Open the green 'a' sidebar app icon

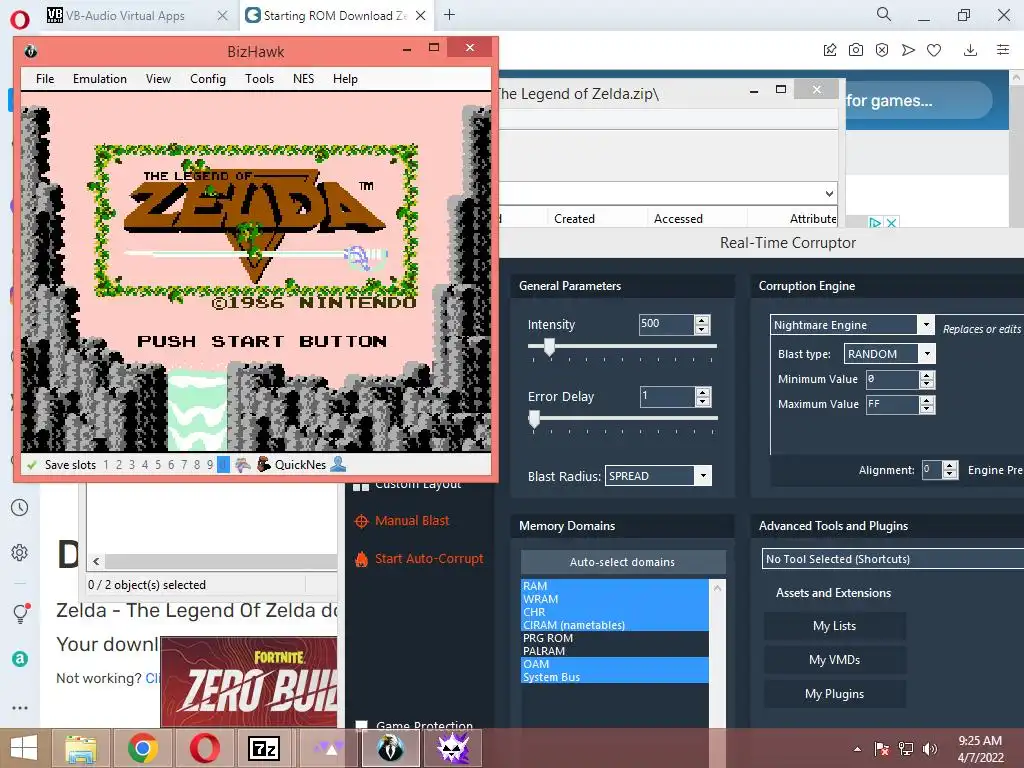click(20, 659)
